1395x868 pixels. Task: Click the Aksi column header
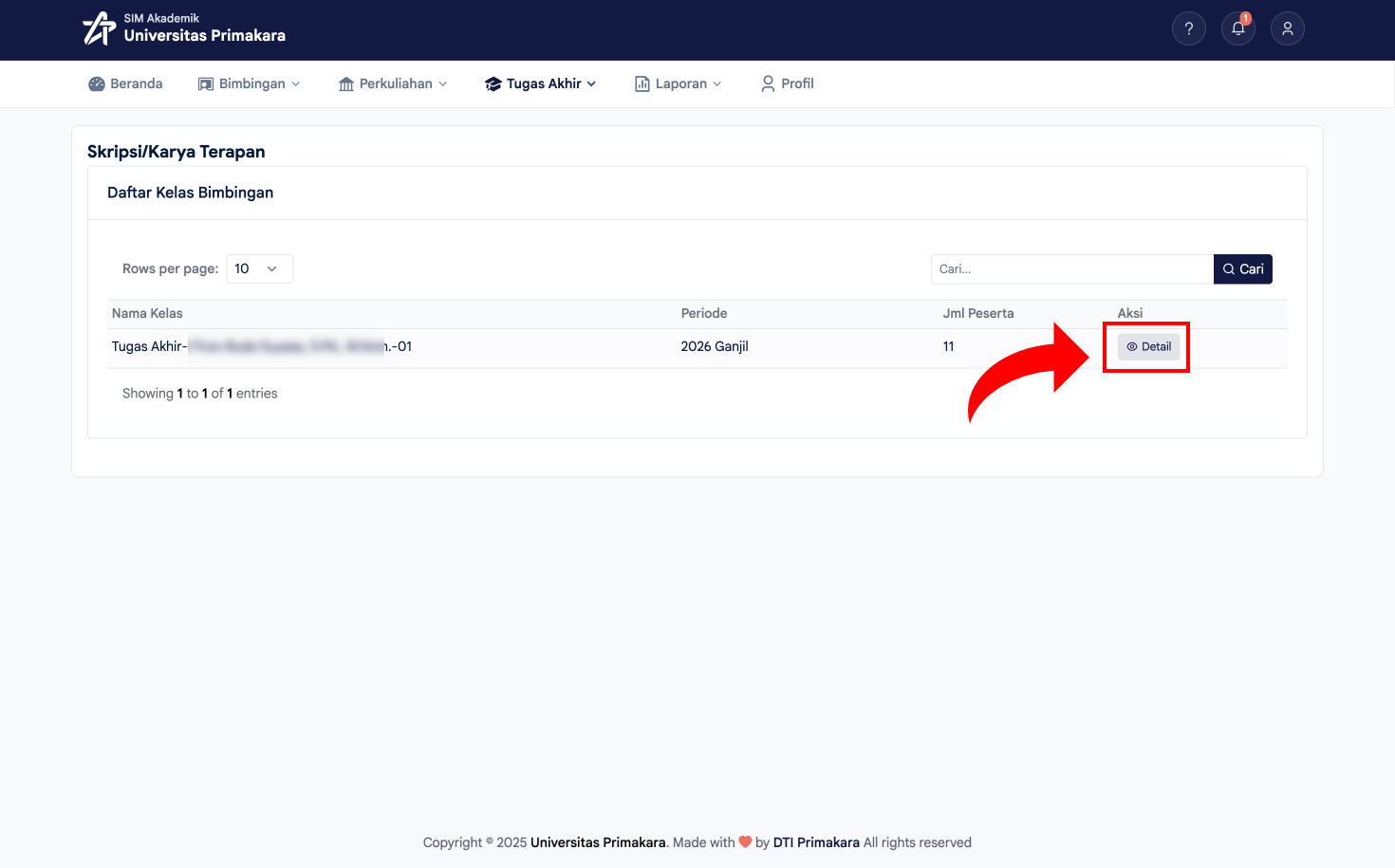coord(1130,313)
